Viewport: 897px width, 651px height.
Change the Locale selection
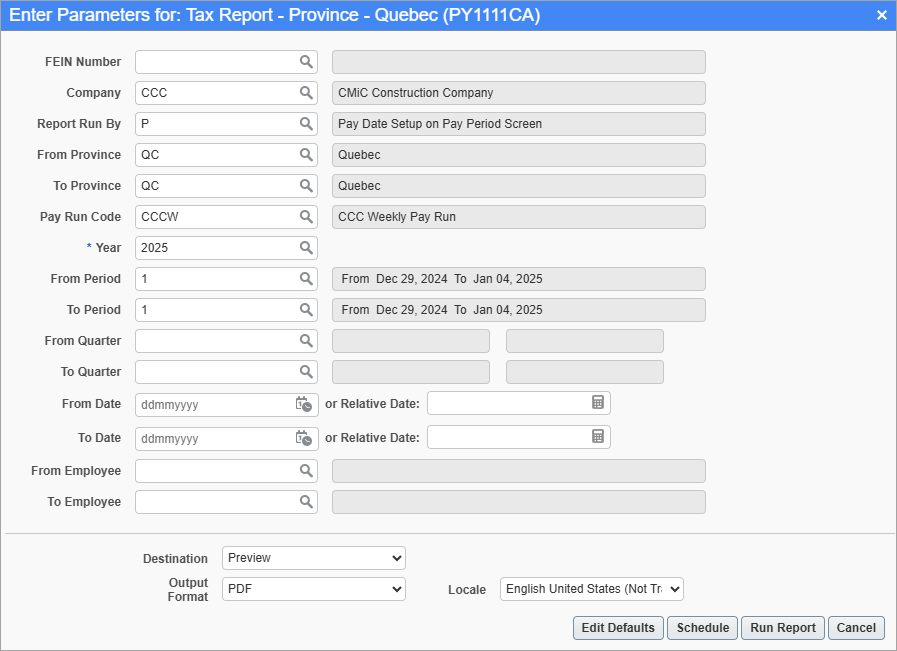(591, 589)
